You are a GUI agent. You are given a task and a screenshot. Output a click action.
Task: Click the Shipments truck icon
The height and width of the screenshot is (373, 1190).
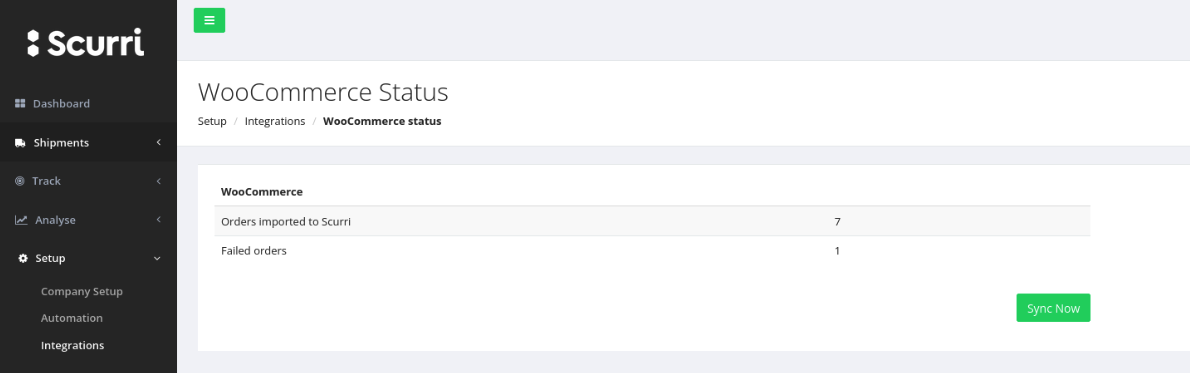[x=20, y=143]
